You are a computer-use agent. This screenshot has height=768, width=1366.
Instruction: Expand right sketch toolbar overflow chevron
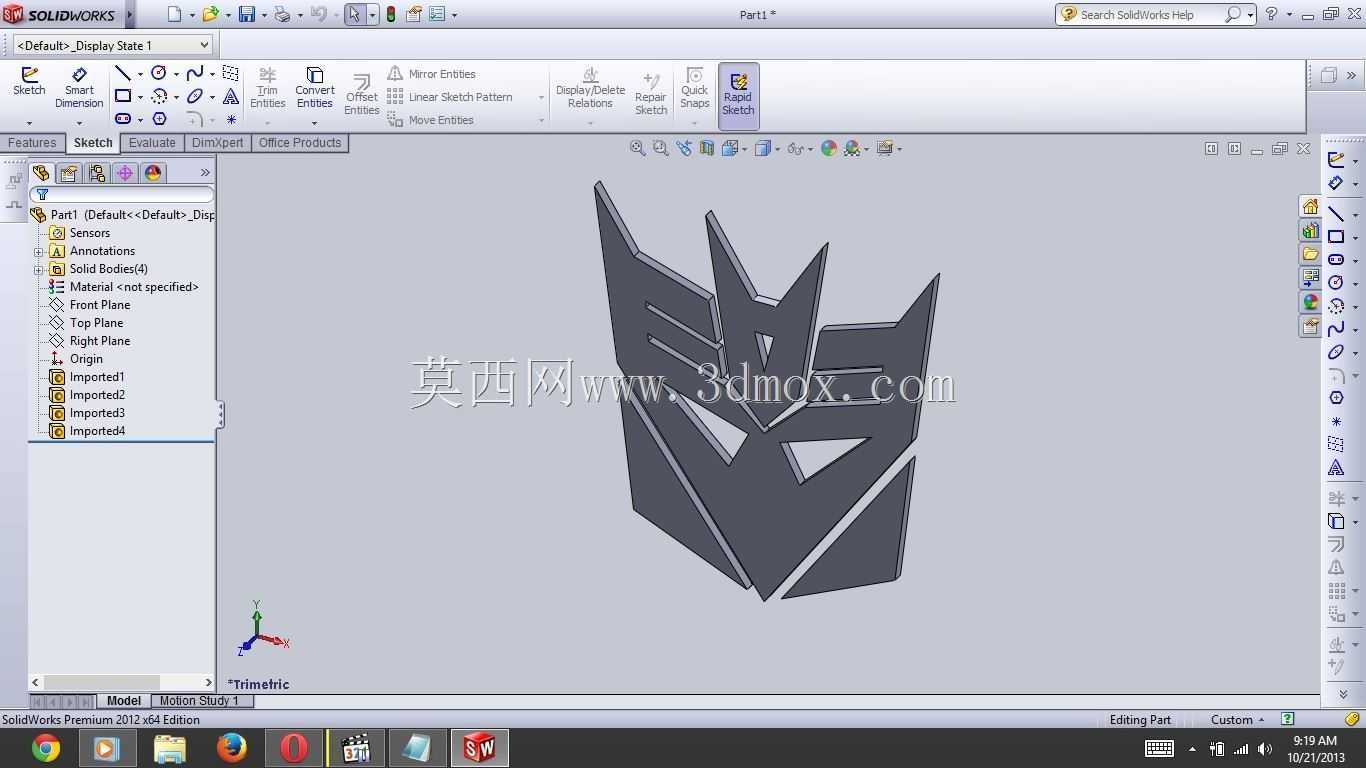[1343, 693]
